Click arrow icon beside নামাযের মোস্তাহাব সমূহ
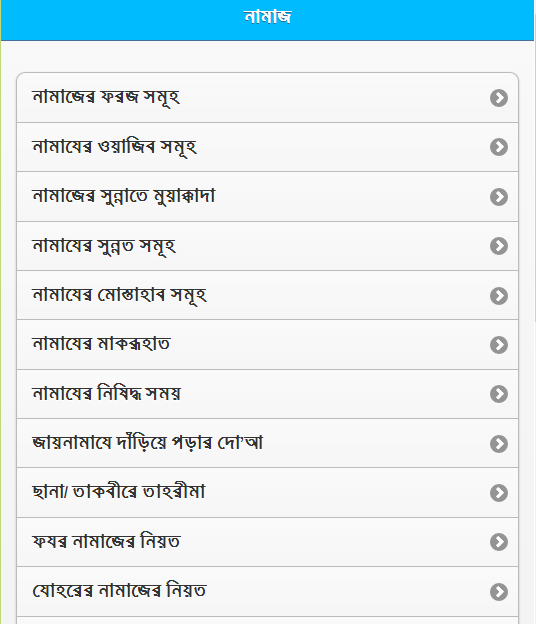536x624 pixels. pyautogui.click(x=499, y=296)
